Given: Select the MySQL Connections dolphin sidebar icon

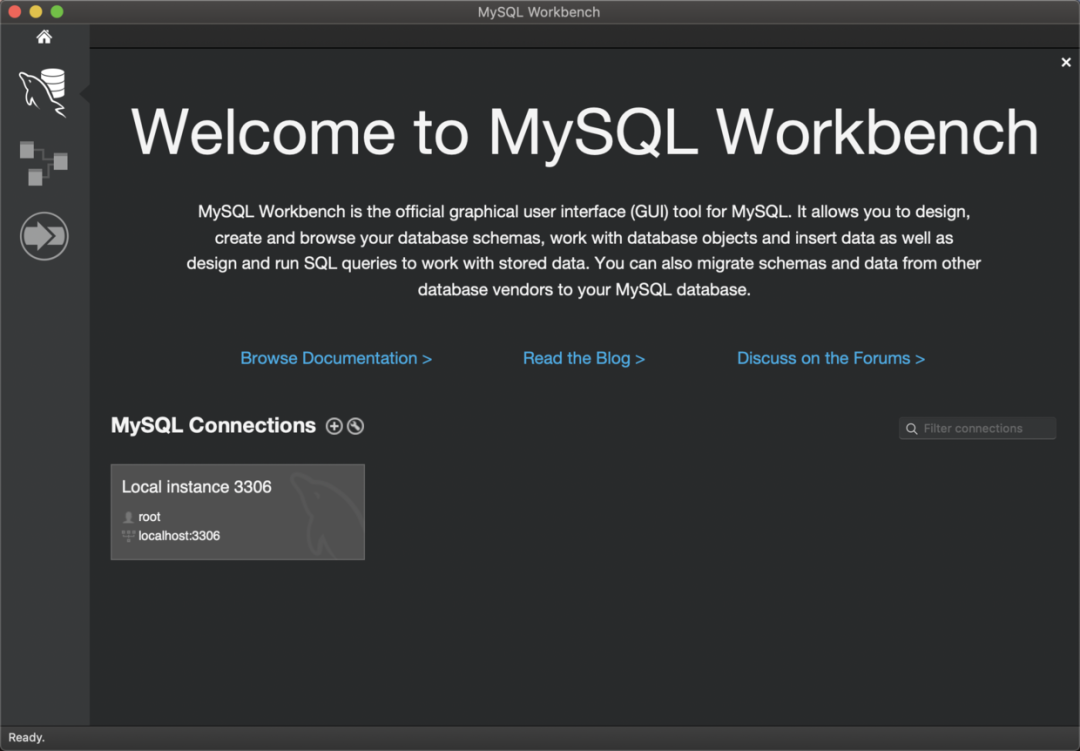Looking at the screenshot, I should 43,92.
